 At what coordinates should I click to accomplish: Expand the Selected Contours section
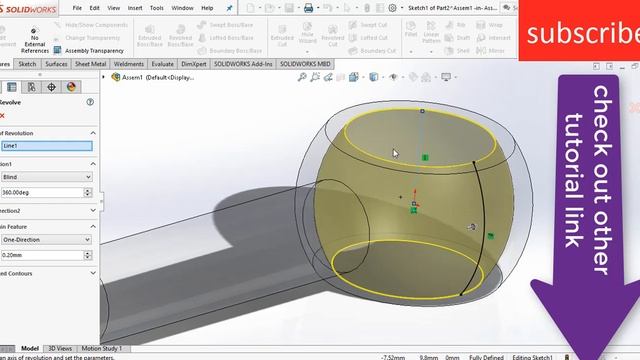93,273
